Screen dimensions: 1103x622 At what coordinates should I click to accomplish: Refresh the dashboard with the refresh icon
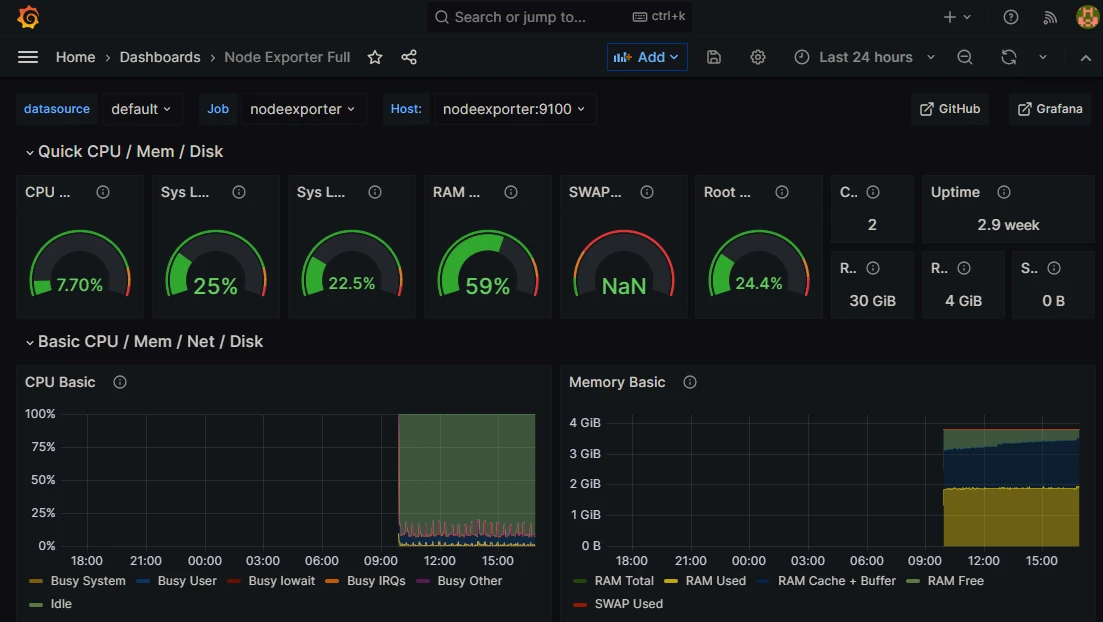tap(1008, 57)
